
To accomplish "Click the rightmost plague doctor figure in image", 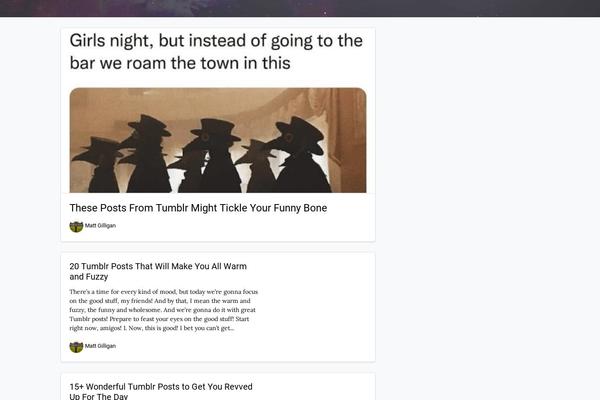I will pos(300,155).
